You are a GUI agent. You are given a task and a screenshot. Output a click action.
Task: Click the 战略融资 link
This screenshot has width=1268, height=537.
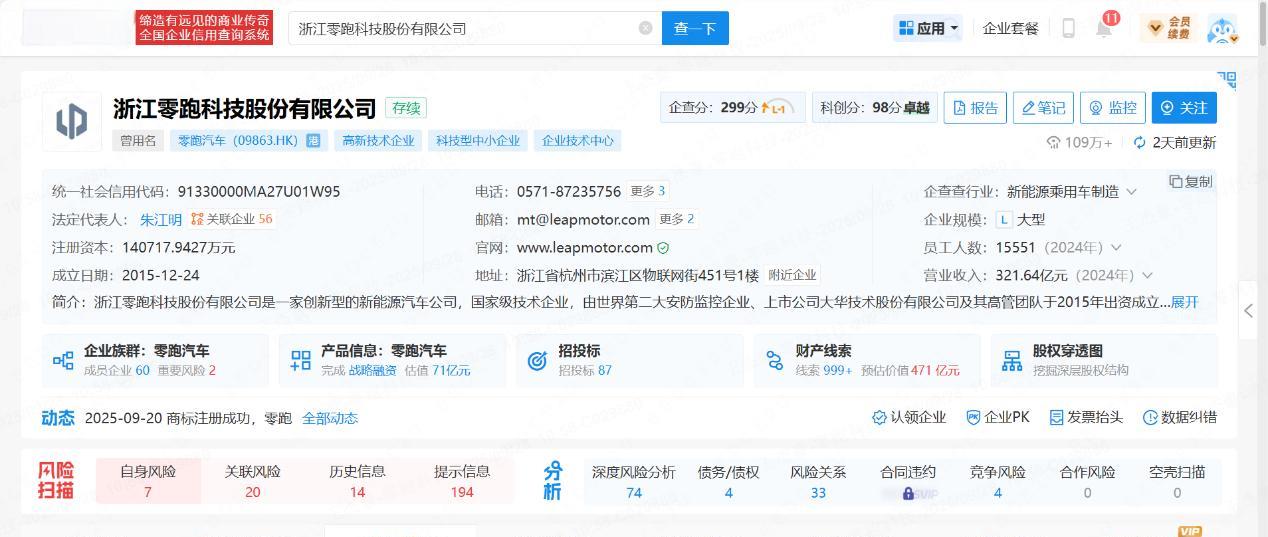[x=372, y=370]
